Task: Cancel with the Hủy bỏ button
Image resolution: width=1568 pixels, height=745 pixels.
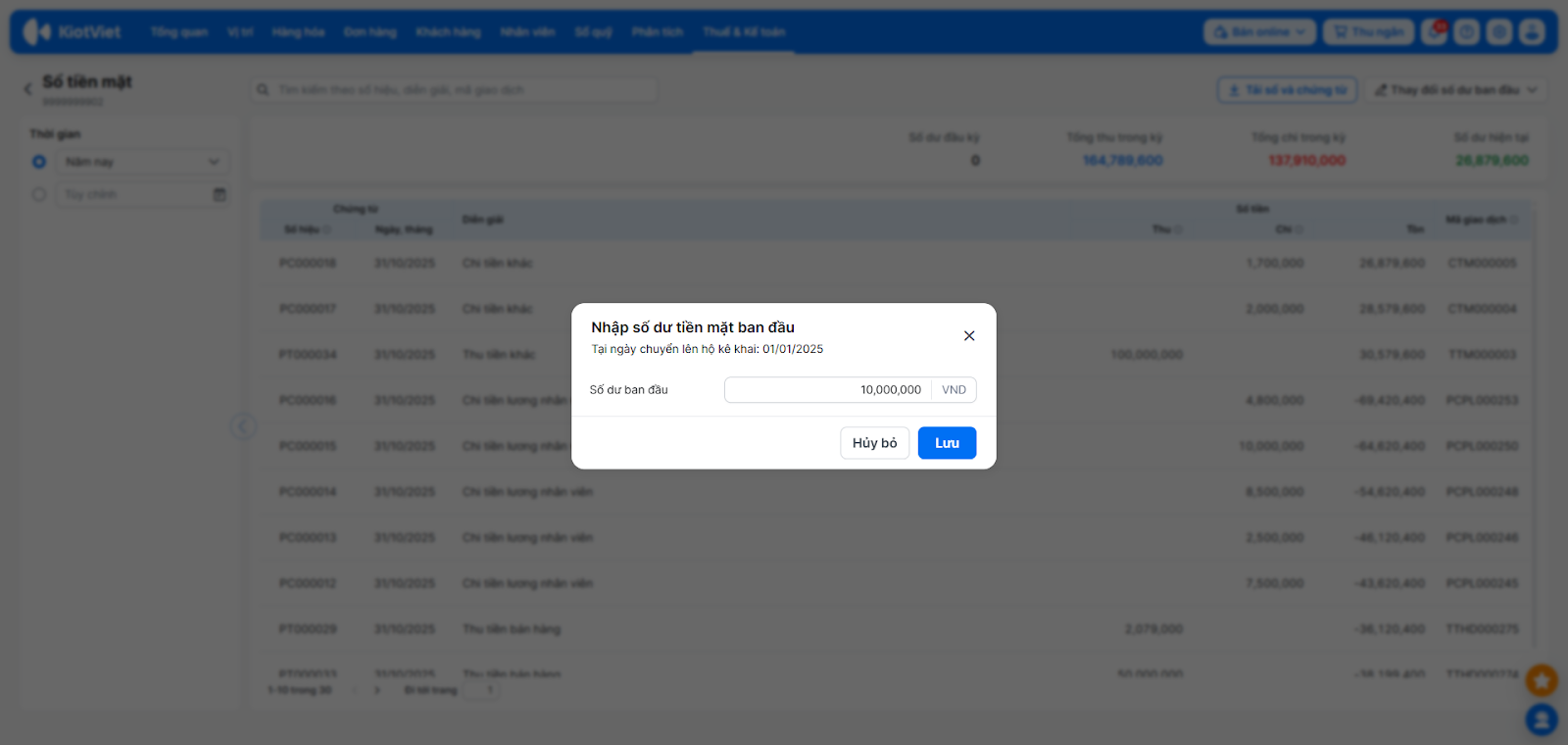Action: [874, 443]
